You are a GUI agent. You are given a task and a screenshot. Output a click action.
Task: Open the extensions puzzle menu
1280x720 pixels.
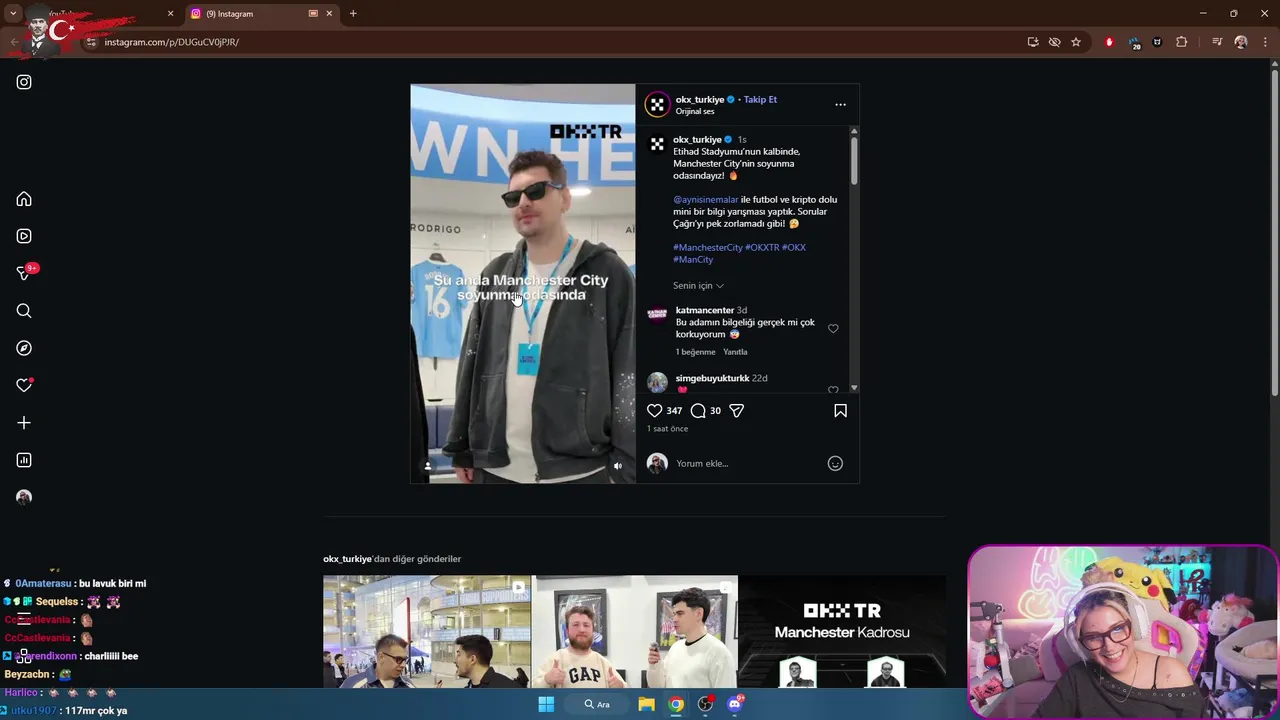[x=1182, y=42]
